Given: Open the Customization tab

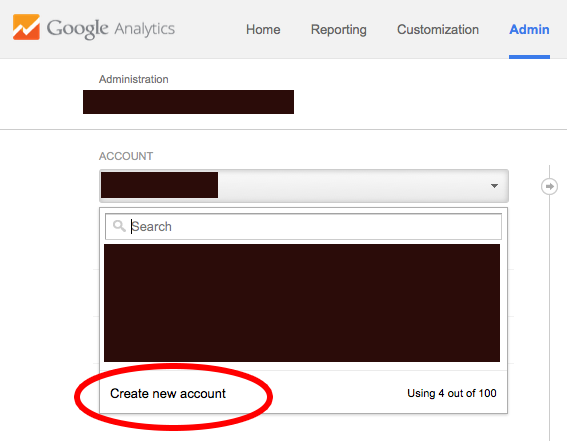Looking at the screenshot, I should pyautogui.click(x=438, y=29).
